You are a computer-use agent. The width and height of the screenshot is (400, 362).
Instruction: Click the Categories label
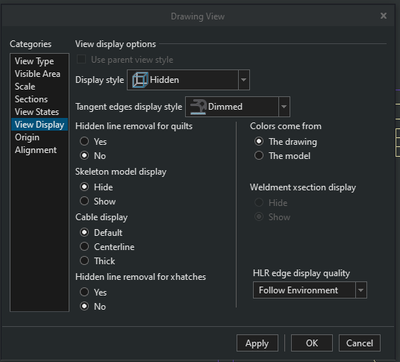(x=30, y=44)
